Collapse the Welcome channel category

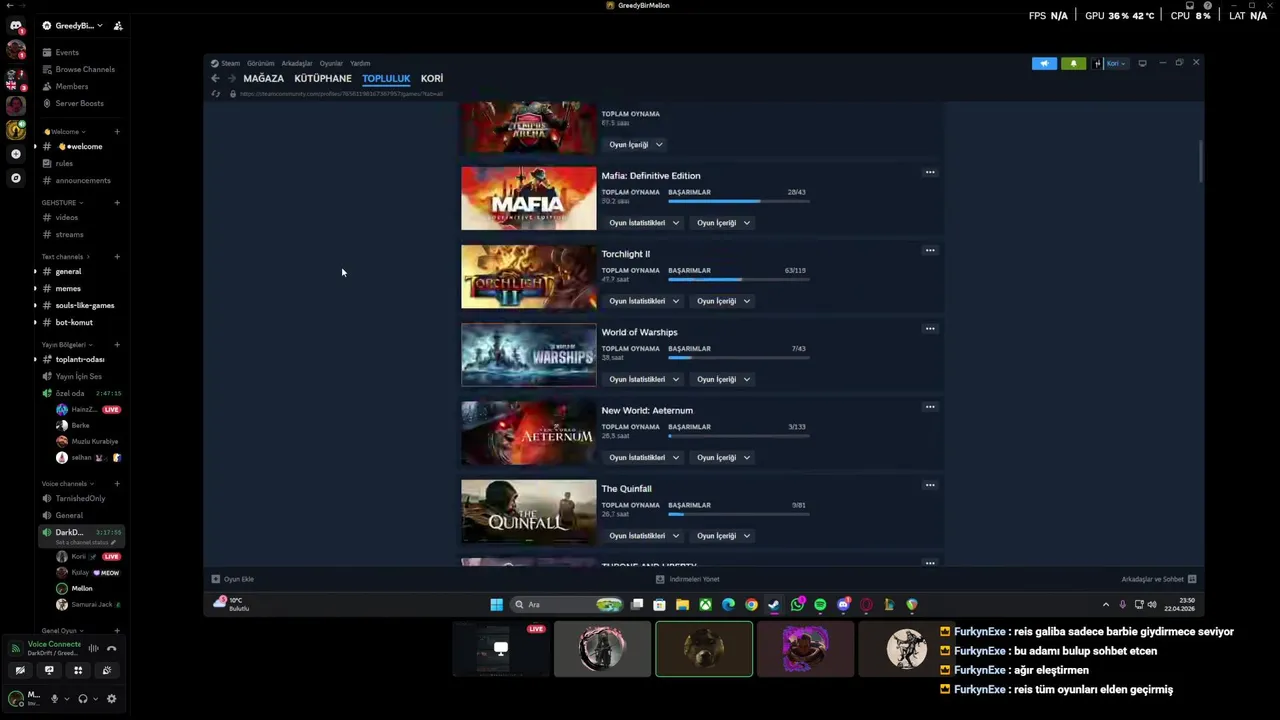pos(66,132)
